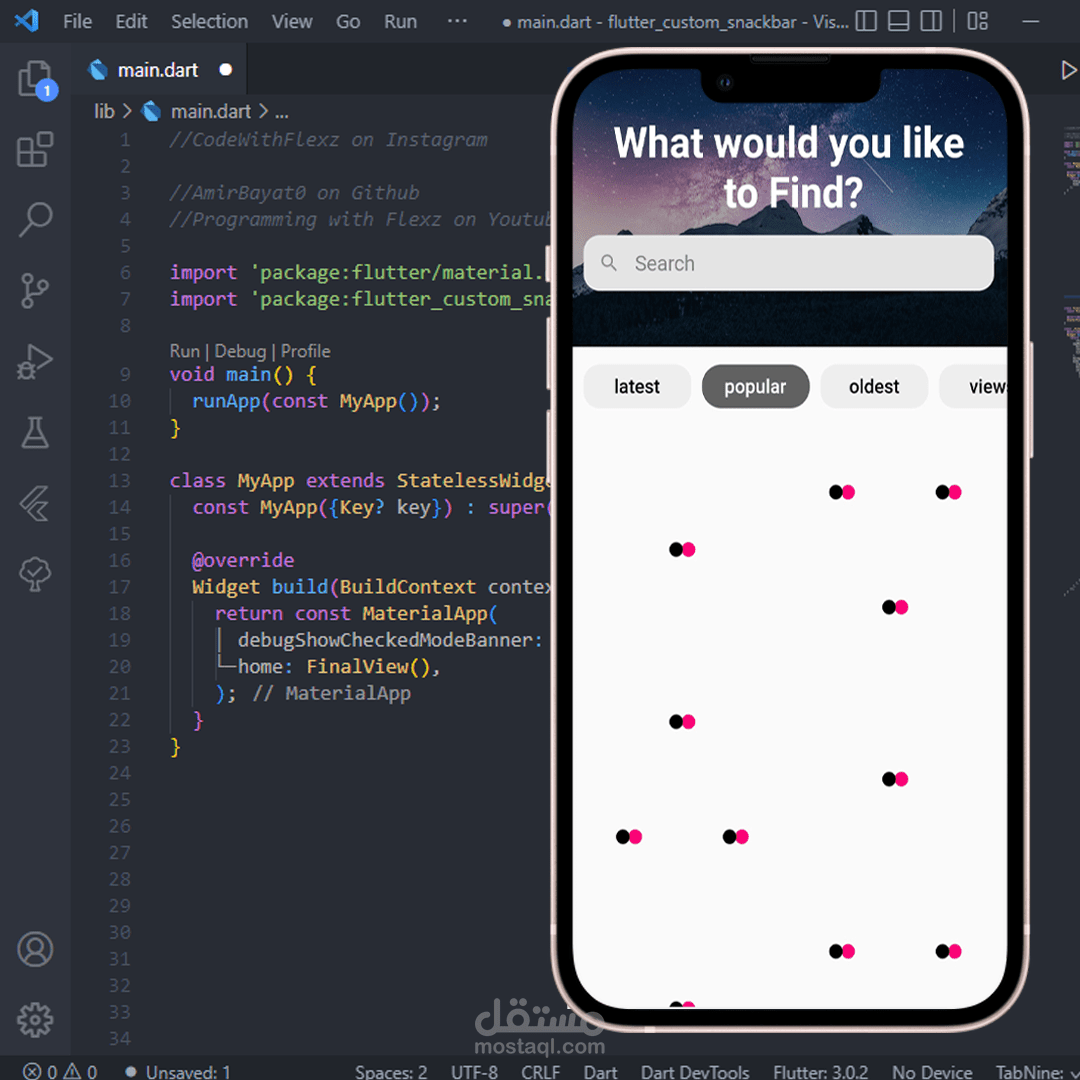Select the oldest filter chip
This screenshot has width=1080, height=1080.
(873, 386)
